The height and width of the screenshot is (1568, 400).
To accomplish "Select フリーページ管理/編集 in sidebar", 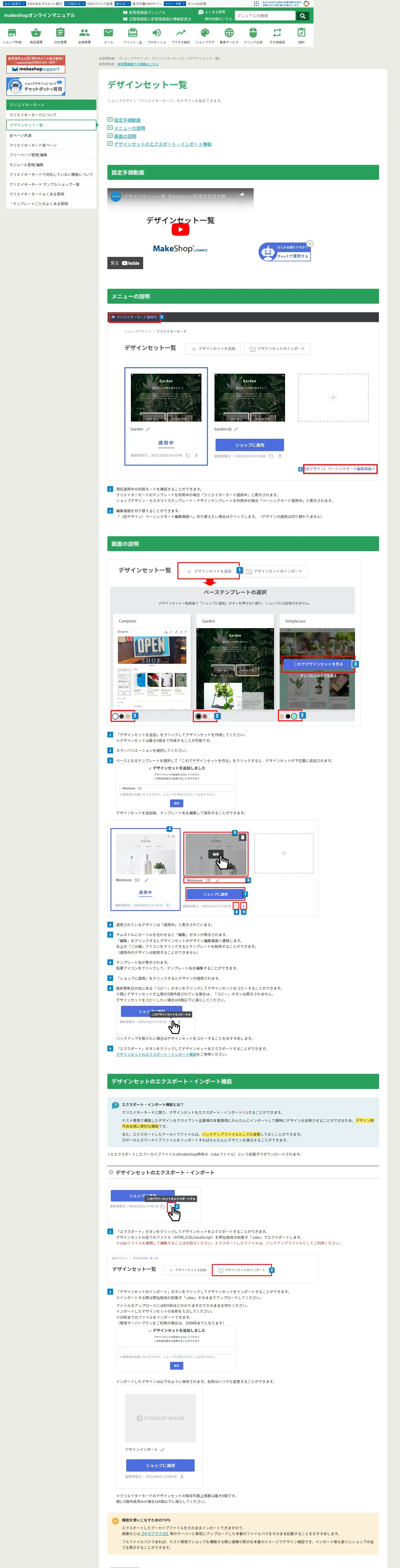I will tap(51, 155).
